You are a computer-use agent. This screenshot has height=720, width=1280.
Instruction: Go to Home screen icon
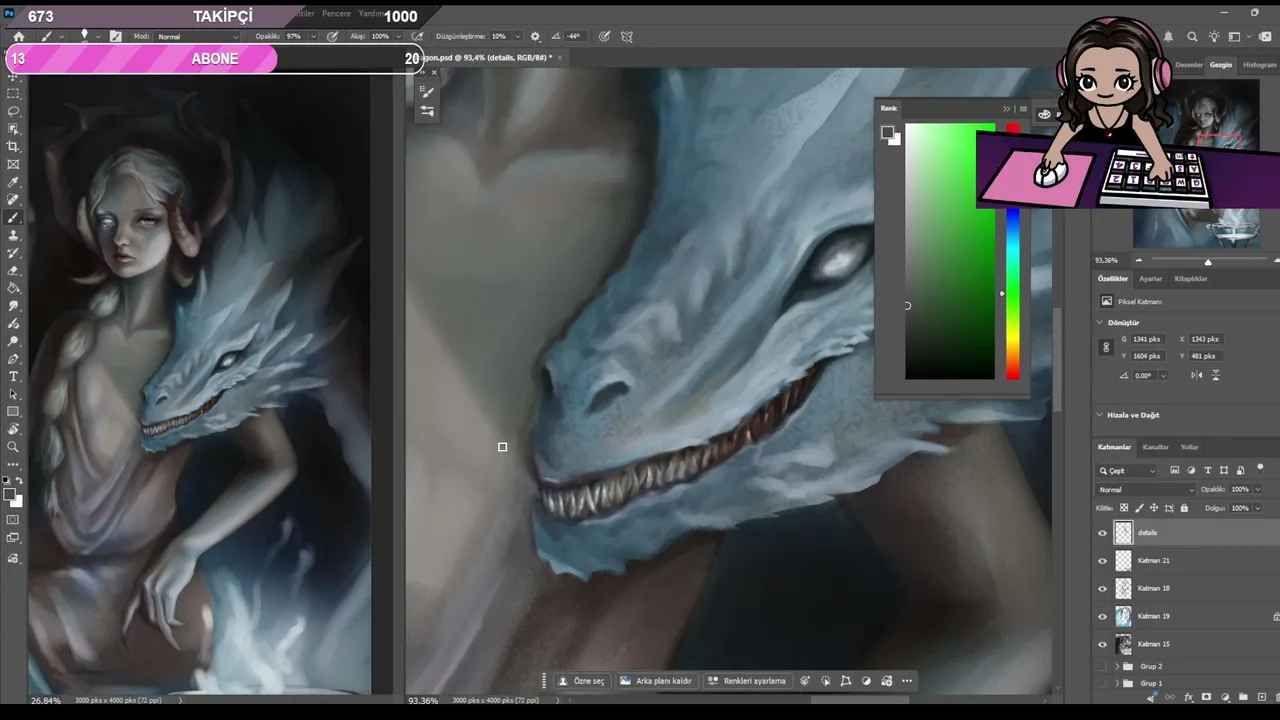pos(18,36)
